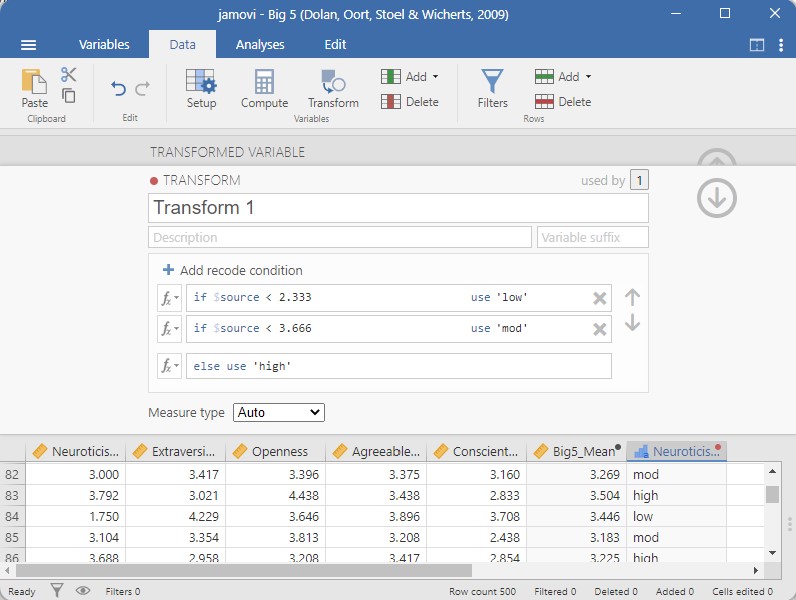Click the horizontal scrollbar thumb
This screenshot has height=600, width=796.
click(x=244, y=571)
